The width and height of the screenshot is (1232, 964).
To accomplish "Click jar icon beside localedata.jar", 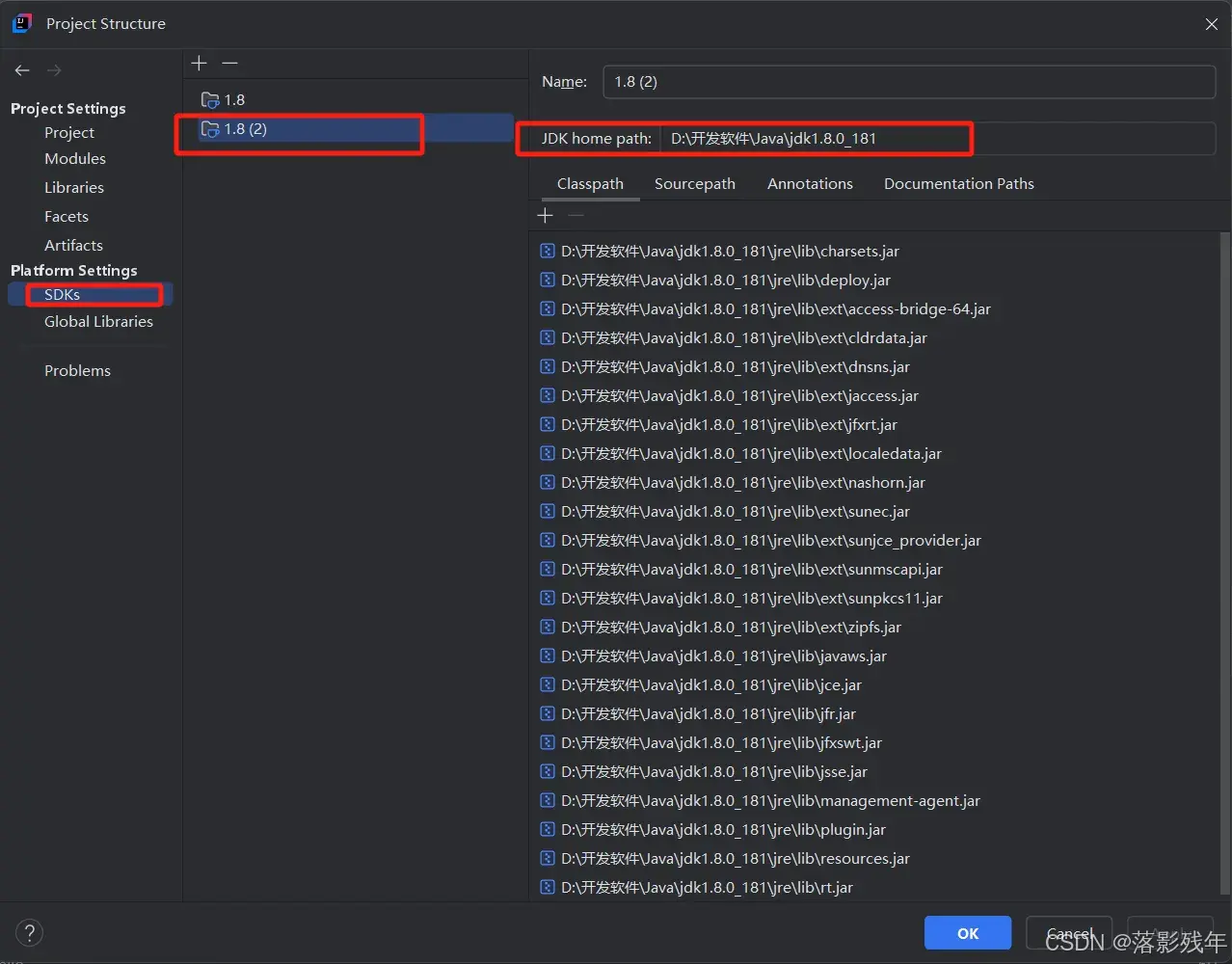I will [x=547, y=454].
